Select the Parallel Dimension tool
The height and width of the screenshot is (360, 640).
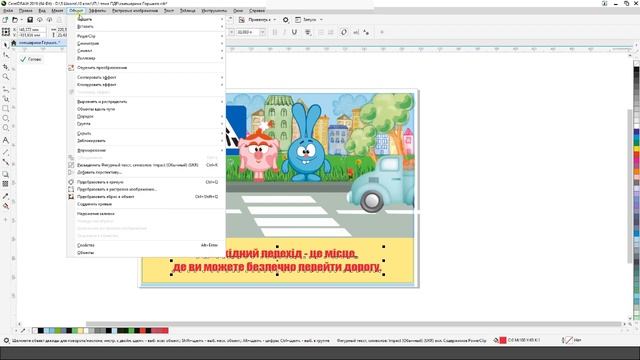click(6, 152)
